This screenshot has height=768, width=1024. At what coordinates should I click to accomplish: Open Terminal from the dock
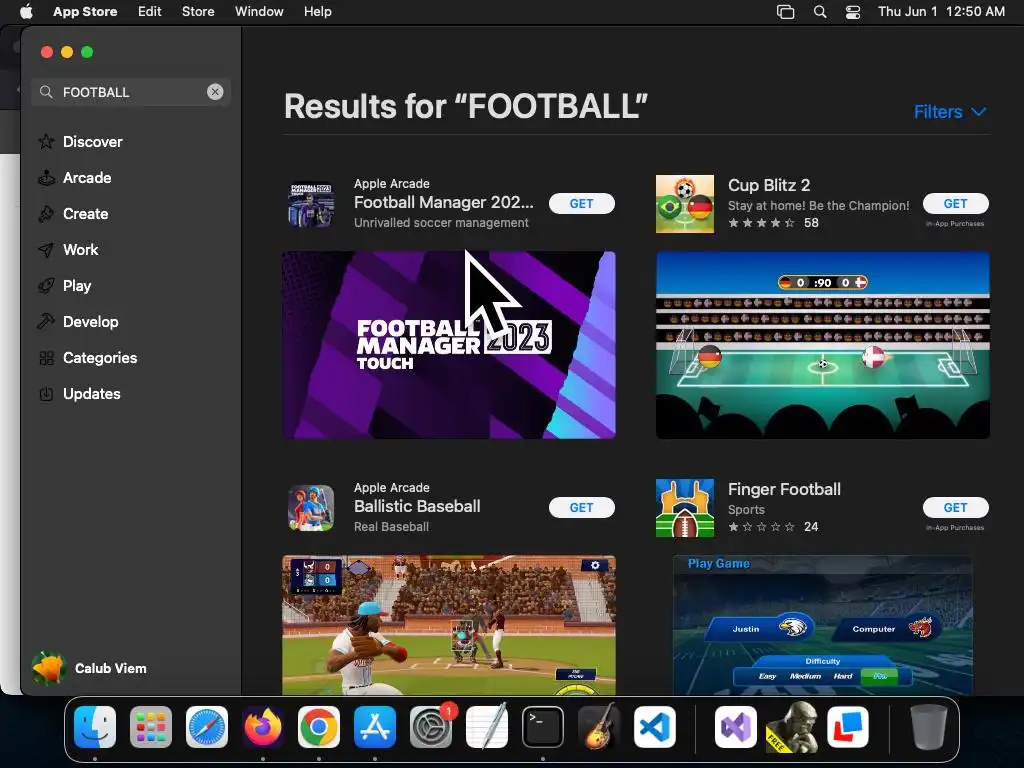(x=543, y=727)
